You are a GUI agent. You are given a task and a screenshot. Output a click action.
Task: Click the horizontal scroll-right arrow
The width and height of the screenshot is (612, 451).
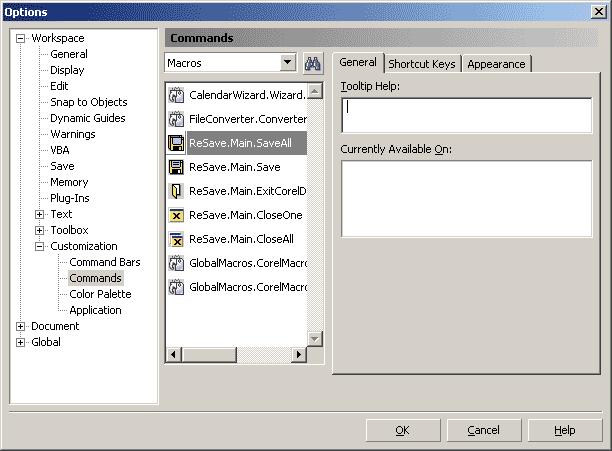[299, 355]
